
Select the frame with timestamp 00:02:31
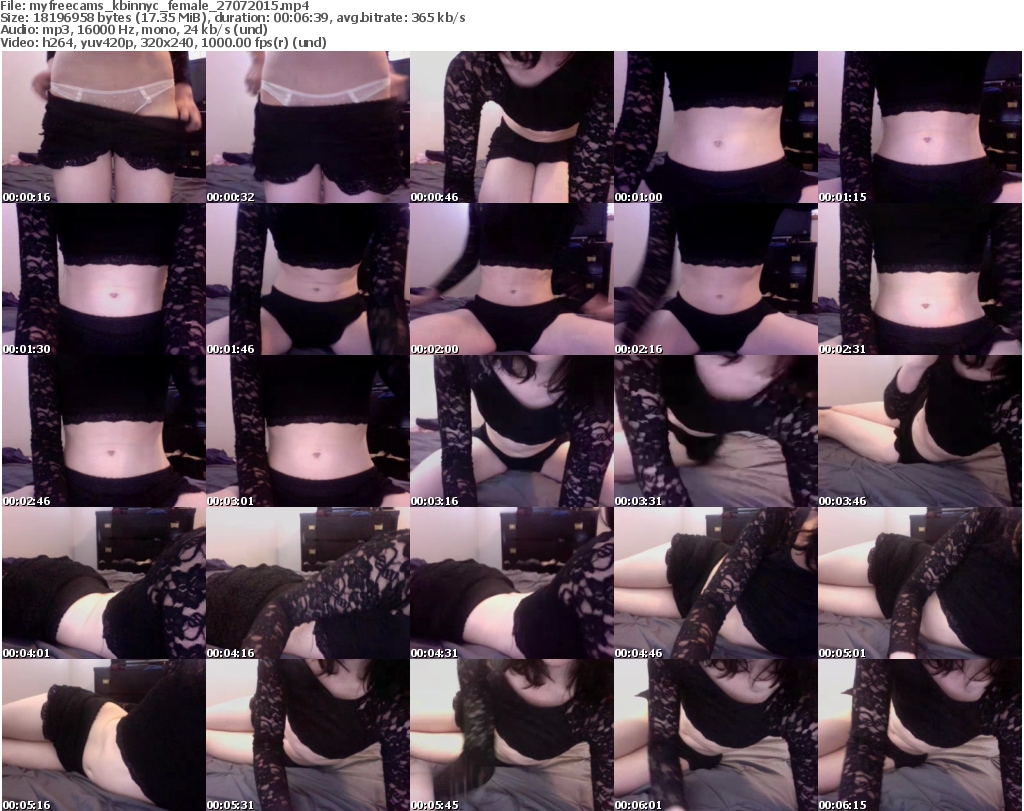(920, 279)
